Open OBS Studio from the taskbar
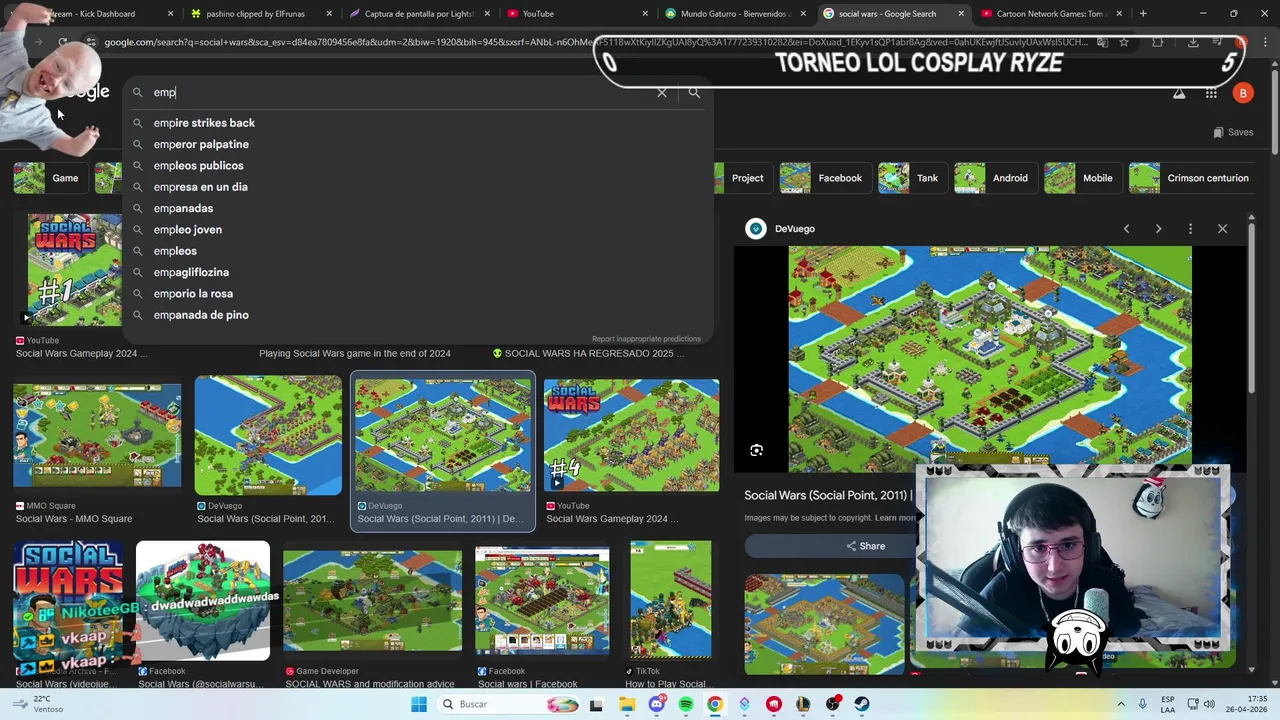The image size is (1280, 720). click(833, 704)
